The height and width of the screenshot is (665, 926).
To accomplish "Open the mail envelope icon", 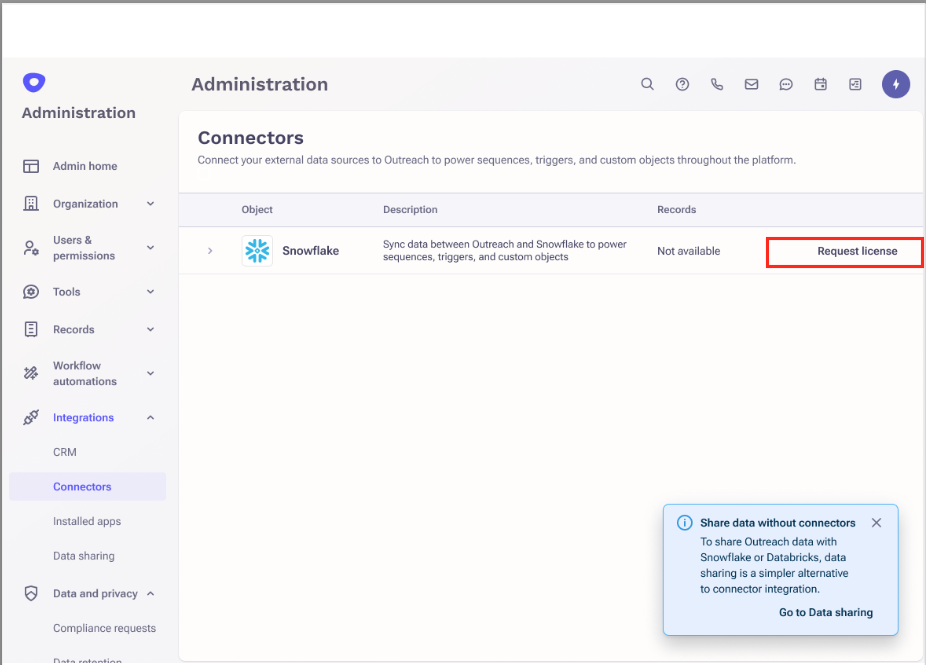I will tap(751, 85).
